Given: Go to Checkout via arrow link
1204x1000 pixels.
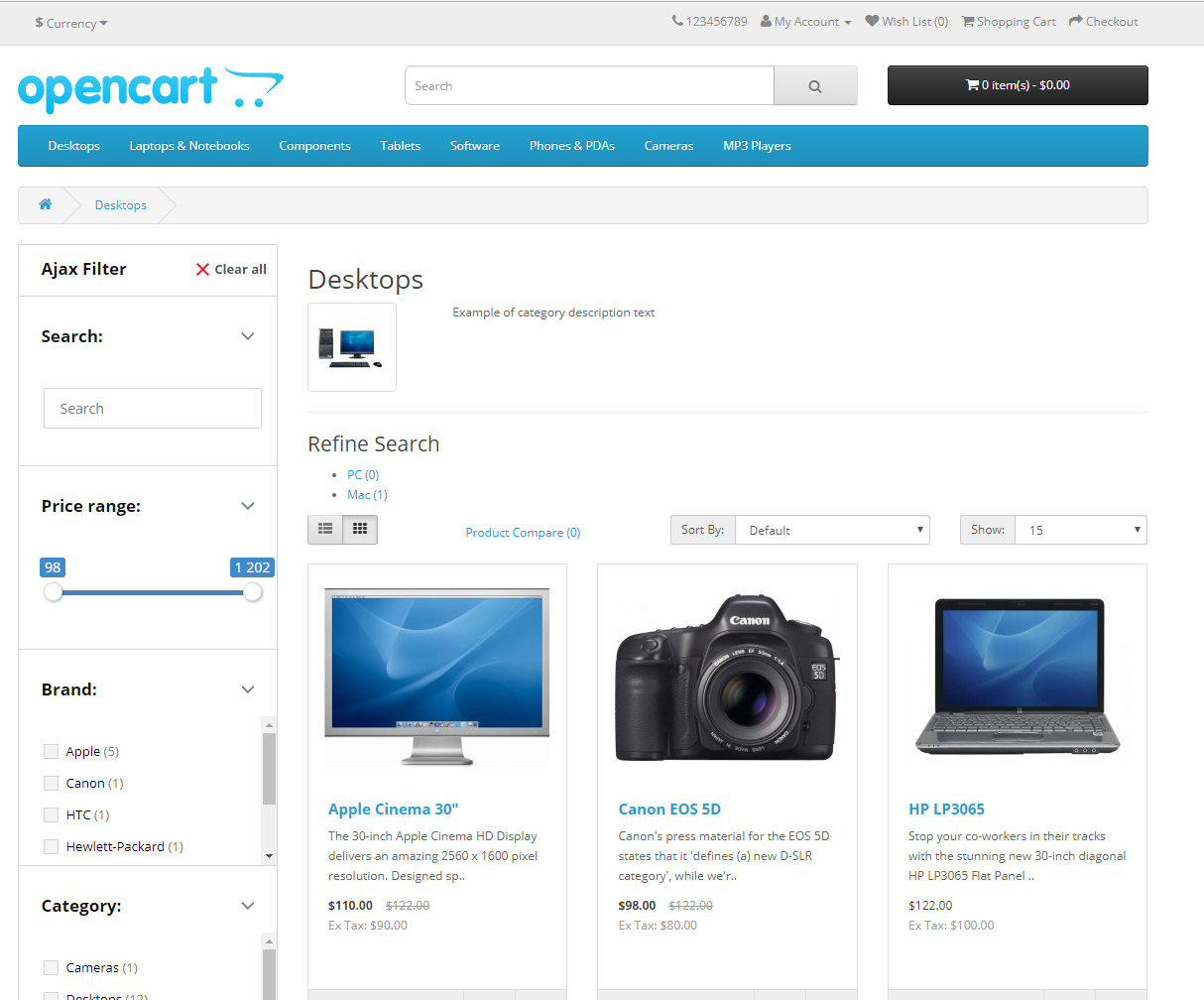Looking at the screenshot, I should pyautogui.click(x=1103, y=22).
